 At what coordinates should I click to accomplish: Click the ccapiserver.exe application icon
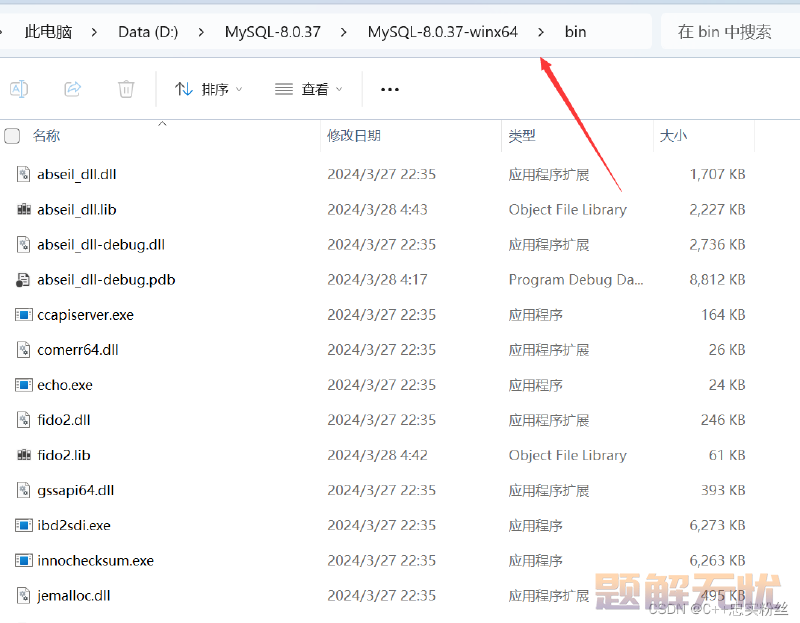(23, 315)
